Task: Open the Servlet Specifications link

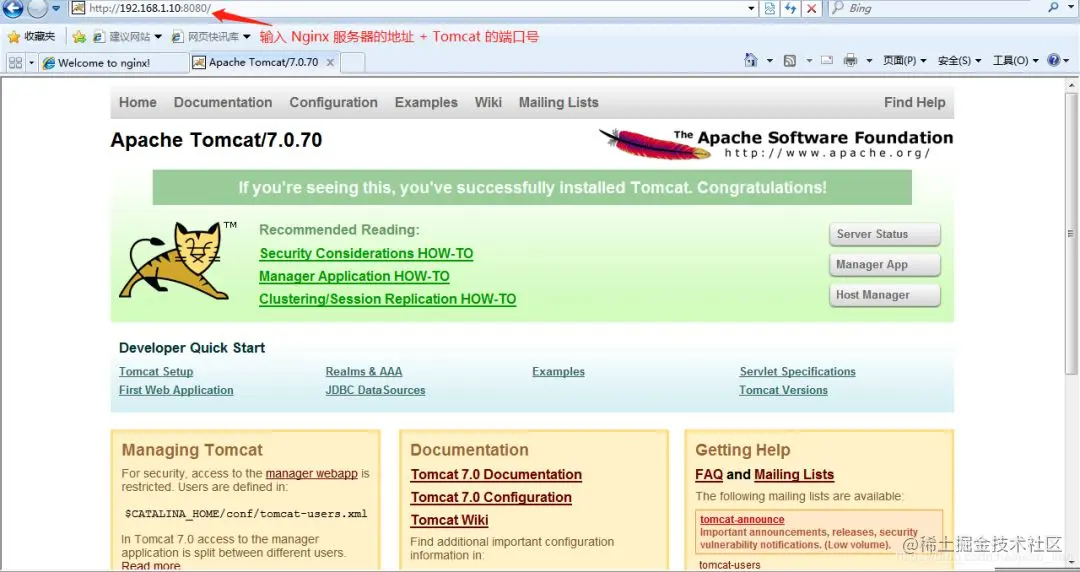Action: pos(798,371)
